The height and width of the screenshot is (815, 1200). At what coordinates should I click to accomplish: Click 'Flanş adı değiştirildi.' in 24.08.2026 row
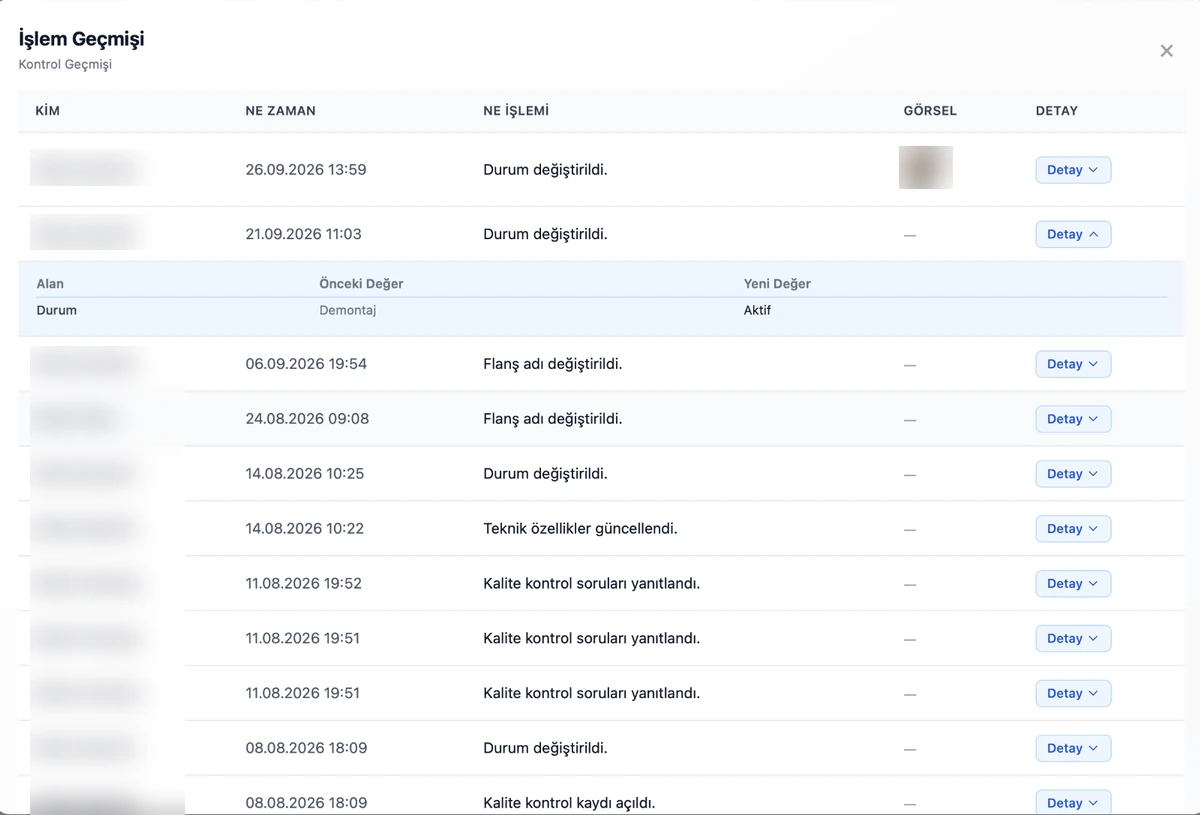tap(552, 419)
